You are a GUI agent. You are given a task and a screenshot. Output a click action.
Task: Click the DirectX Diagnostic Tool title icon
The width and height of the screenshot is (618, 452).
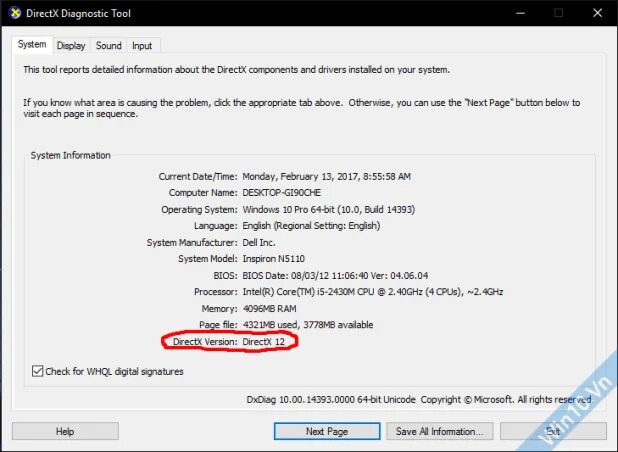tap(15, 13)
